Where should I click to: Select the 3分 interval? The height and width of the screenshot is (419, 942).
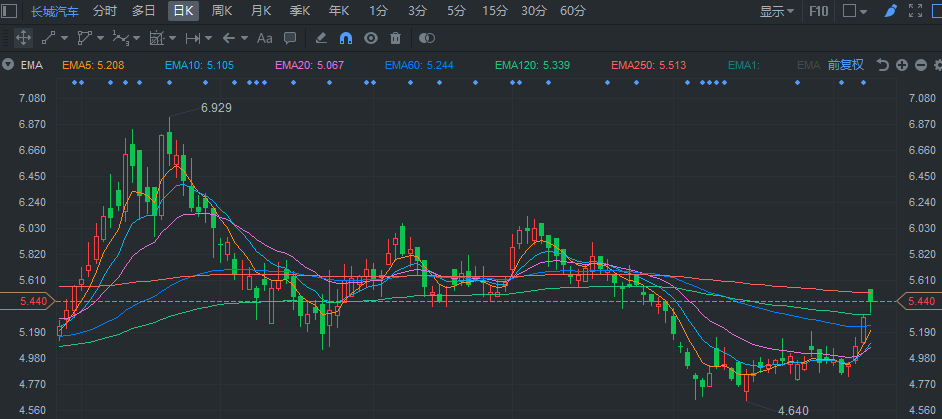point(417,11)
